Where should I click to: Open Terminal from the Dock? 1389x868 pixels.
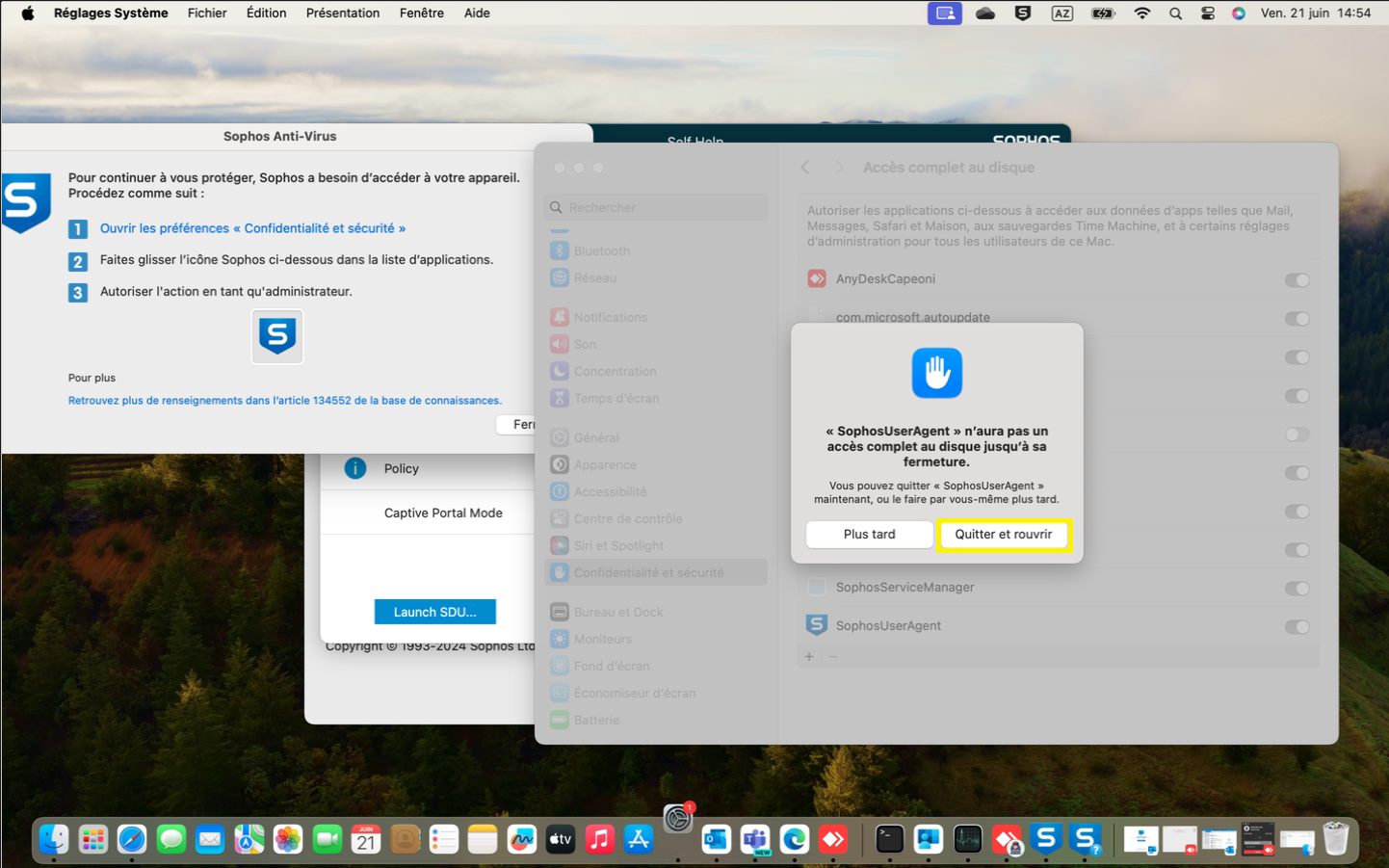pos(889,840)
